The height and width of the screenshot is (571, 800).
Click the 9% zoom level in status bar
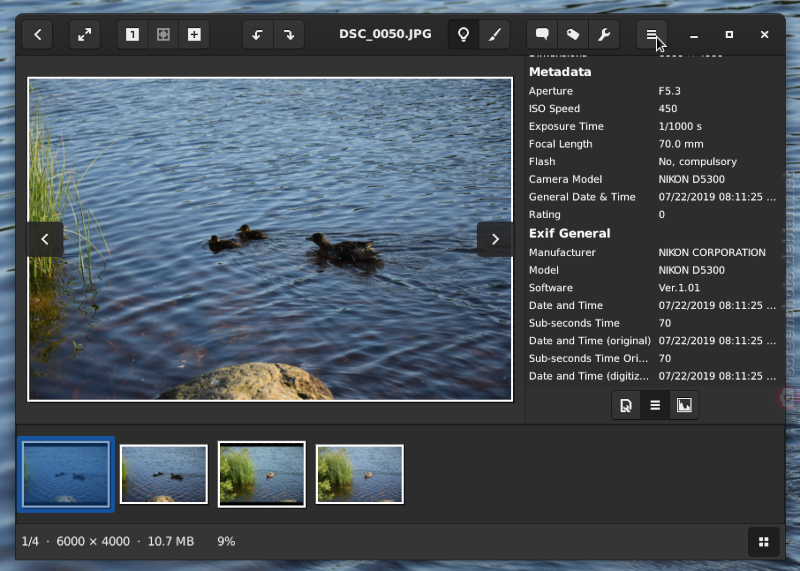click(x=226, y=541)
